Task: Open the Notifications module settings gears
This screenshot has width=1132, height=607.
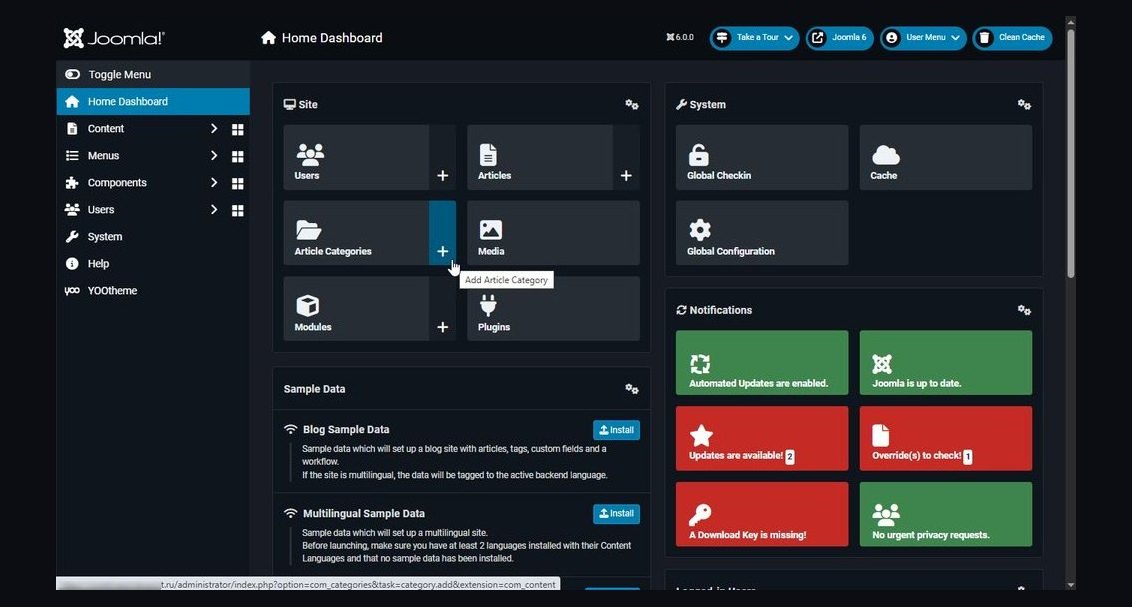Action: 1024,310
